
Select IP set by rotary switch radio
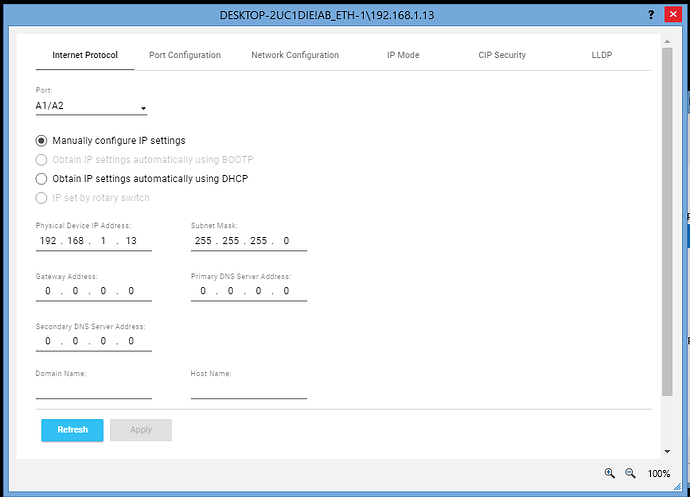(x=41, y=198)
